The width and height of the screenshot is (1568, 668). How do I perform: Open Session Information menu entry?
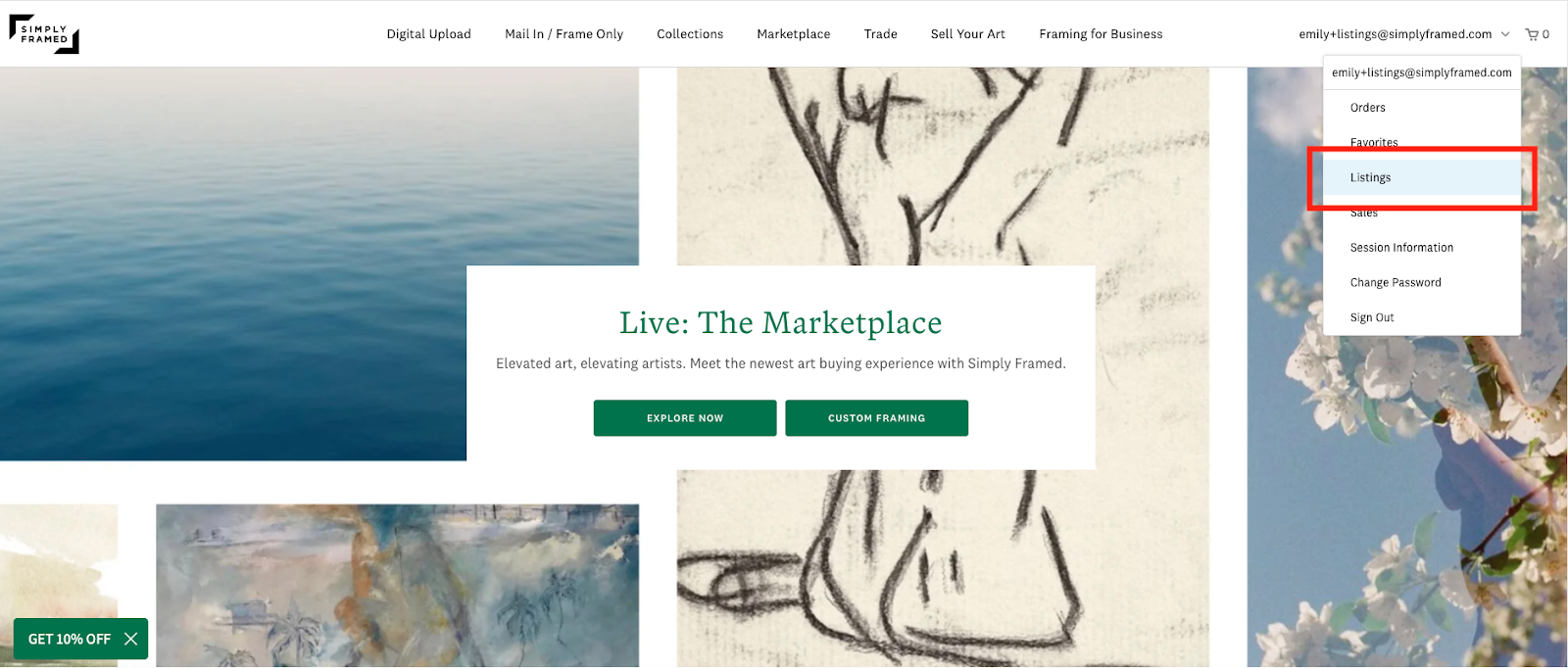click(x=1422, y=248)
